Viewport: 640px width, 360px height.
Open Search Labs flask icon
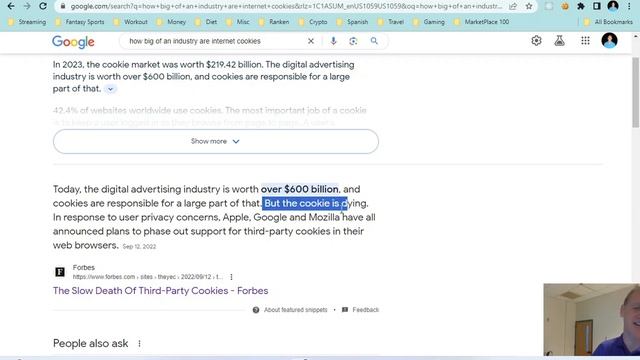(x=559, y=41)
